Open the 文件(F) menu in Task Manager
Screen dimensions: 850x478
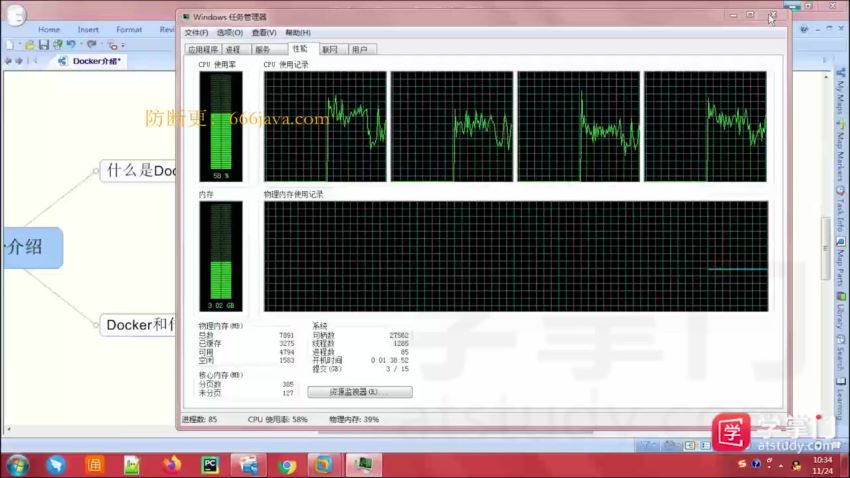click(x=196, y=33)
